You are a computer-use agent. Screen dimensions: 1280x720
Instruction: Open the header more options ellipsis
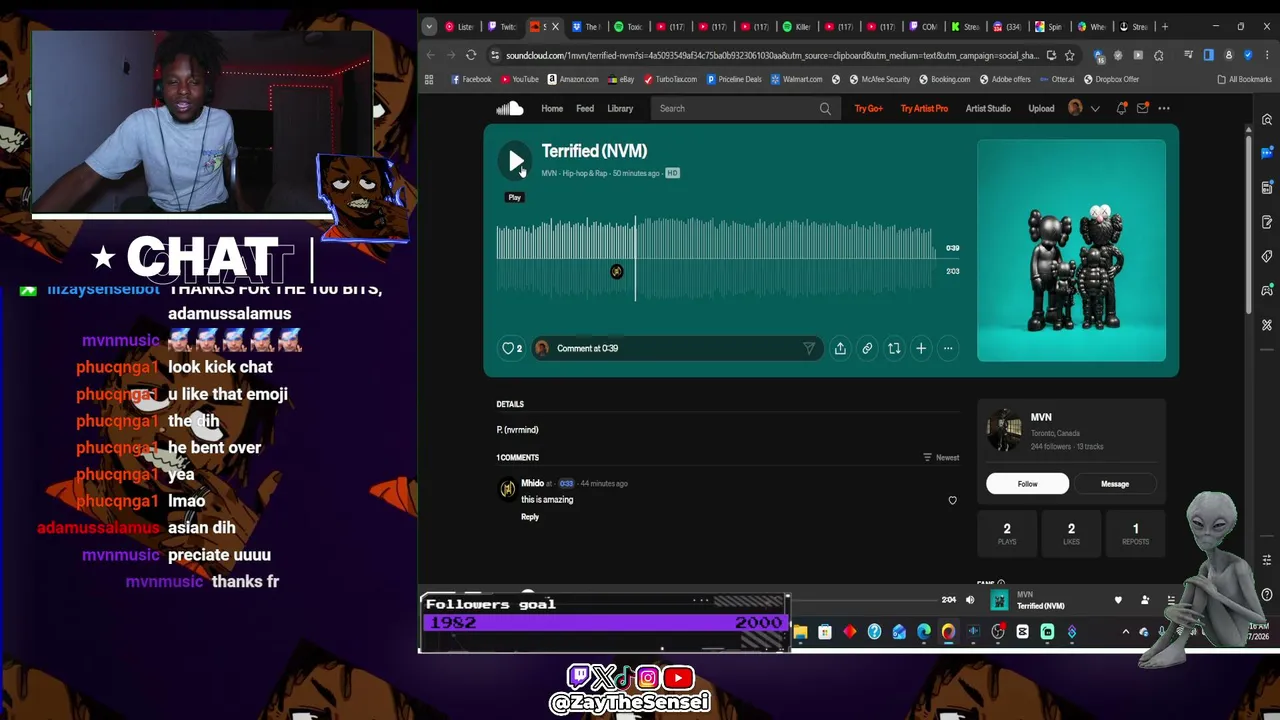(x=1164, y=108)
